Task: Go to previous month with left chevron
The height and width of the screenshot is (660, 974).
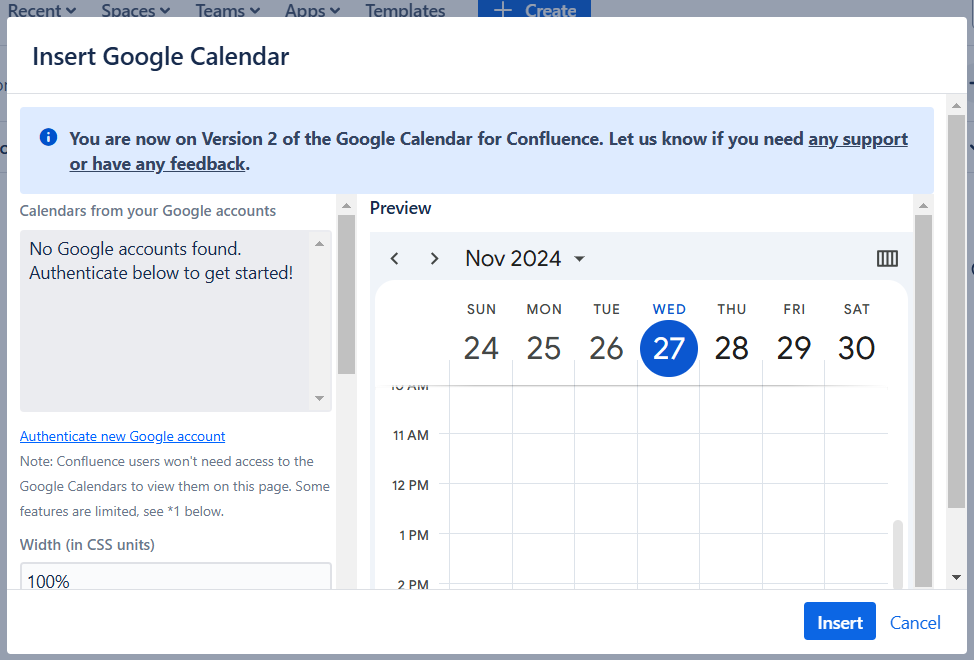Action: [394, 258]
